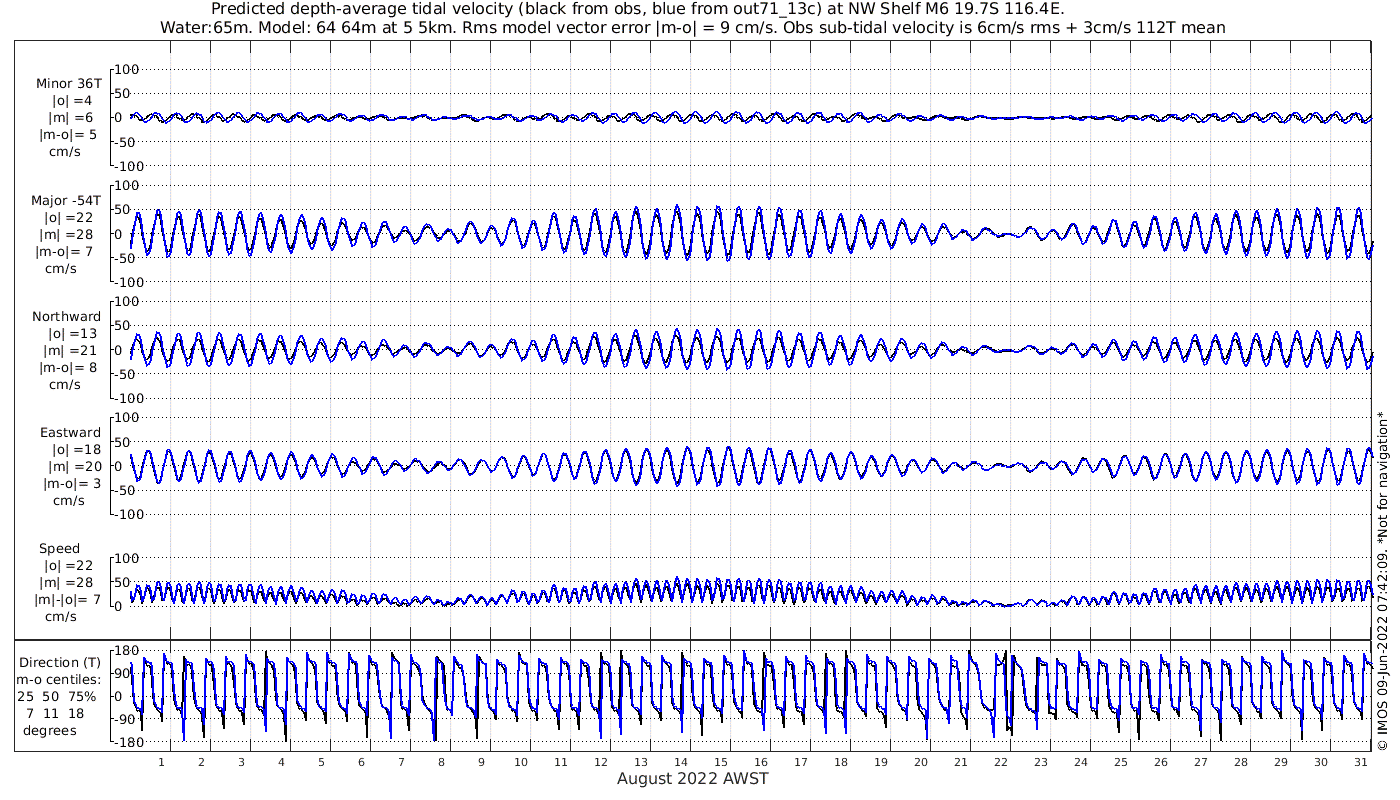This screenshot has height=800, width=1400.
Task: Click the 'm-o centiles:' label
Action: tap(61, 680)
